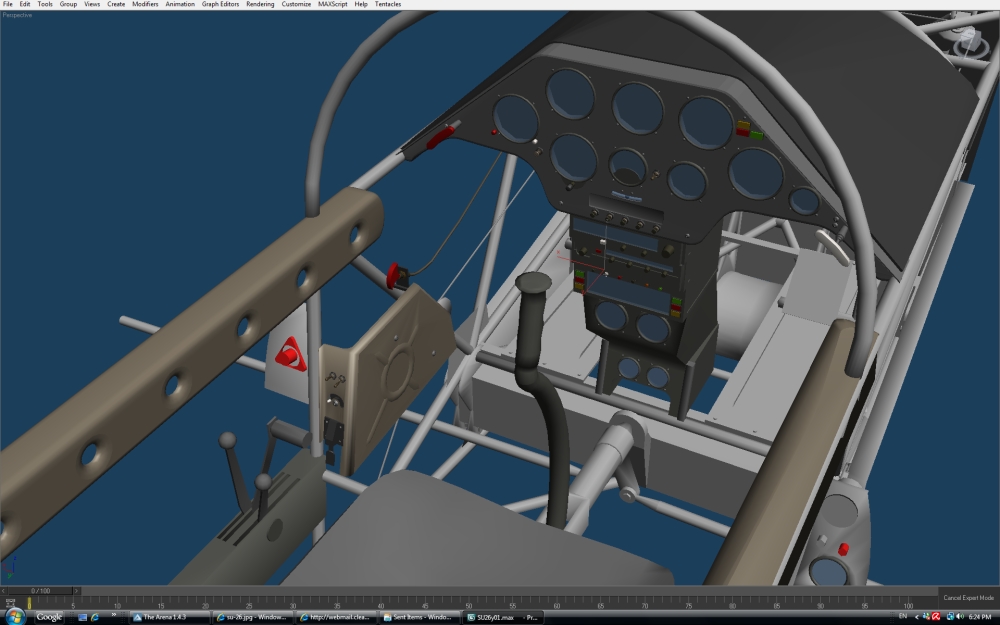Switch to SU26y01.max taskbar window
The width and height of the screenshot is (1000, 625).
coord(502,617)
